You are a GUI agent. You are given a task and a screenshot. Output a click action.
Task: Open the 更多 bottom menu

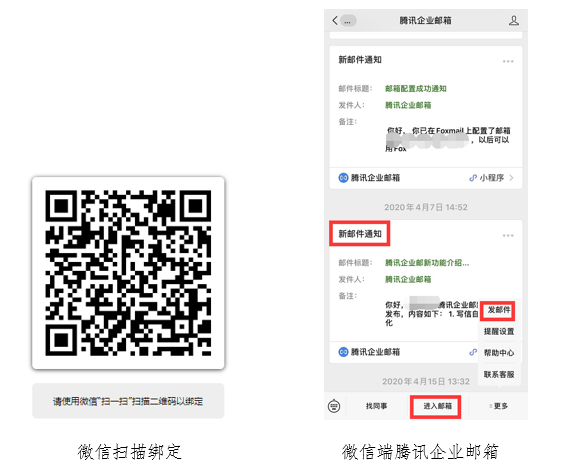tap(498, 406)
